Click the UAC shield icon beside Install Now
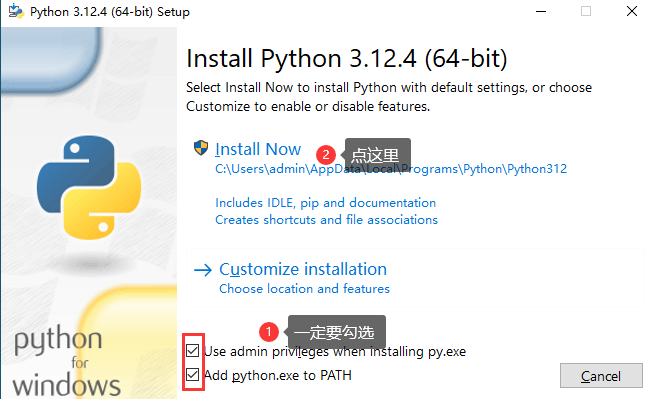This screenshot has width=654, height=399. (x=201, y=148)
